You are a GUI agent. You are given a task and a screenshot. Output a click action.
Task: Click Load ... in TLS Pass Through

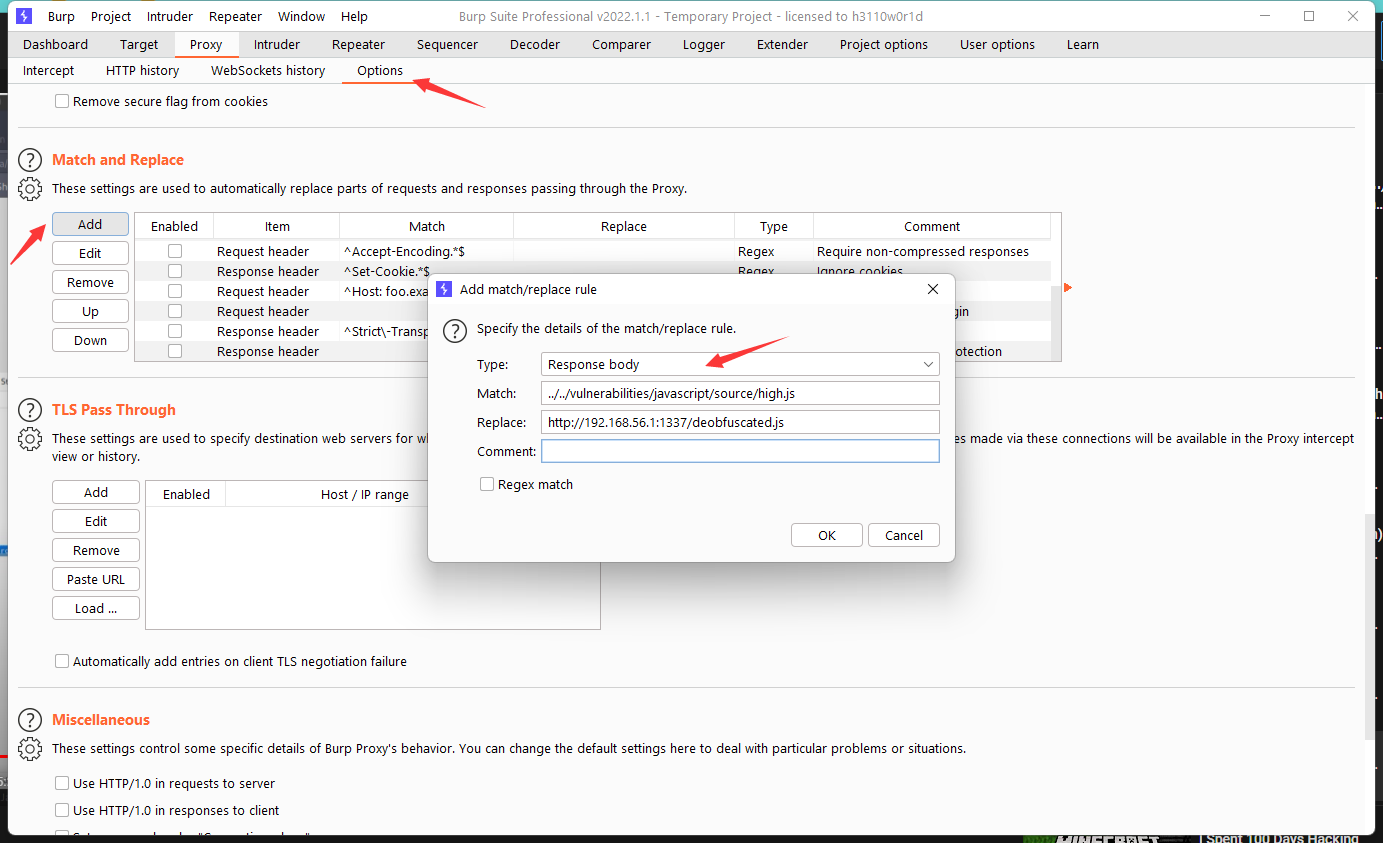pos(96,608)
